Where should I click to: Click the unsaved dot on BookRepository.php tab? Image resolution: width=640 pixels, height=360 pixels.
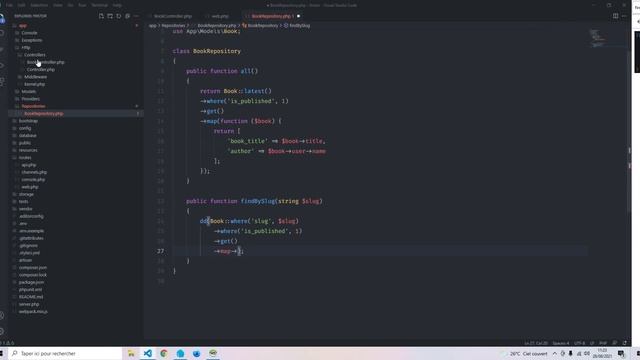point(298,16)
